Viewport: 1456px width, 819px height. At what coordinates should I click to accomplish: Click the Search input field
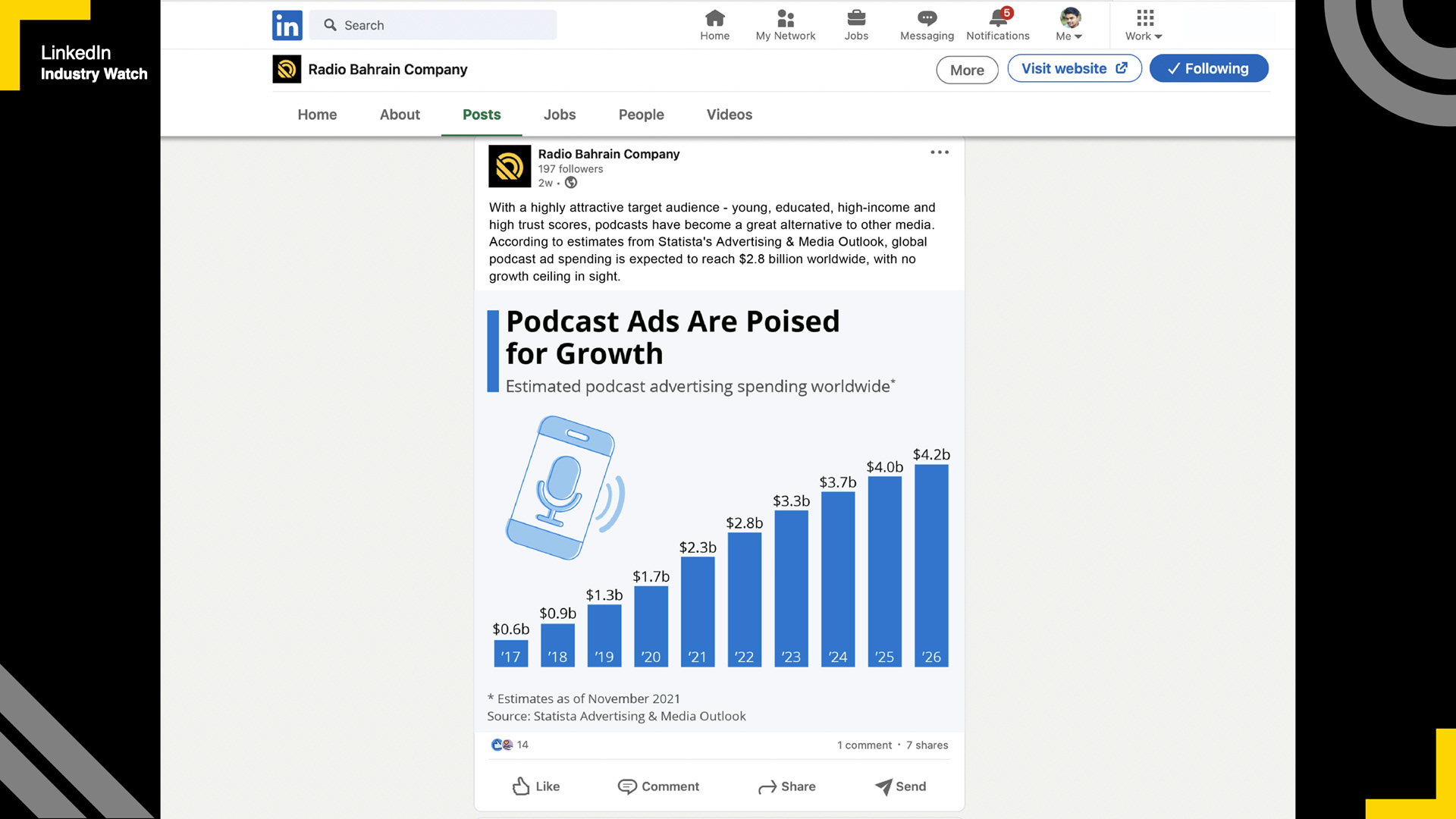tap(433, 25)
